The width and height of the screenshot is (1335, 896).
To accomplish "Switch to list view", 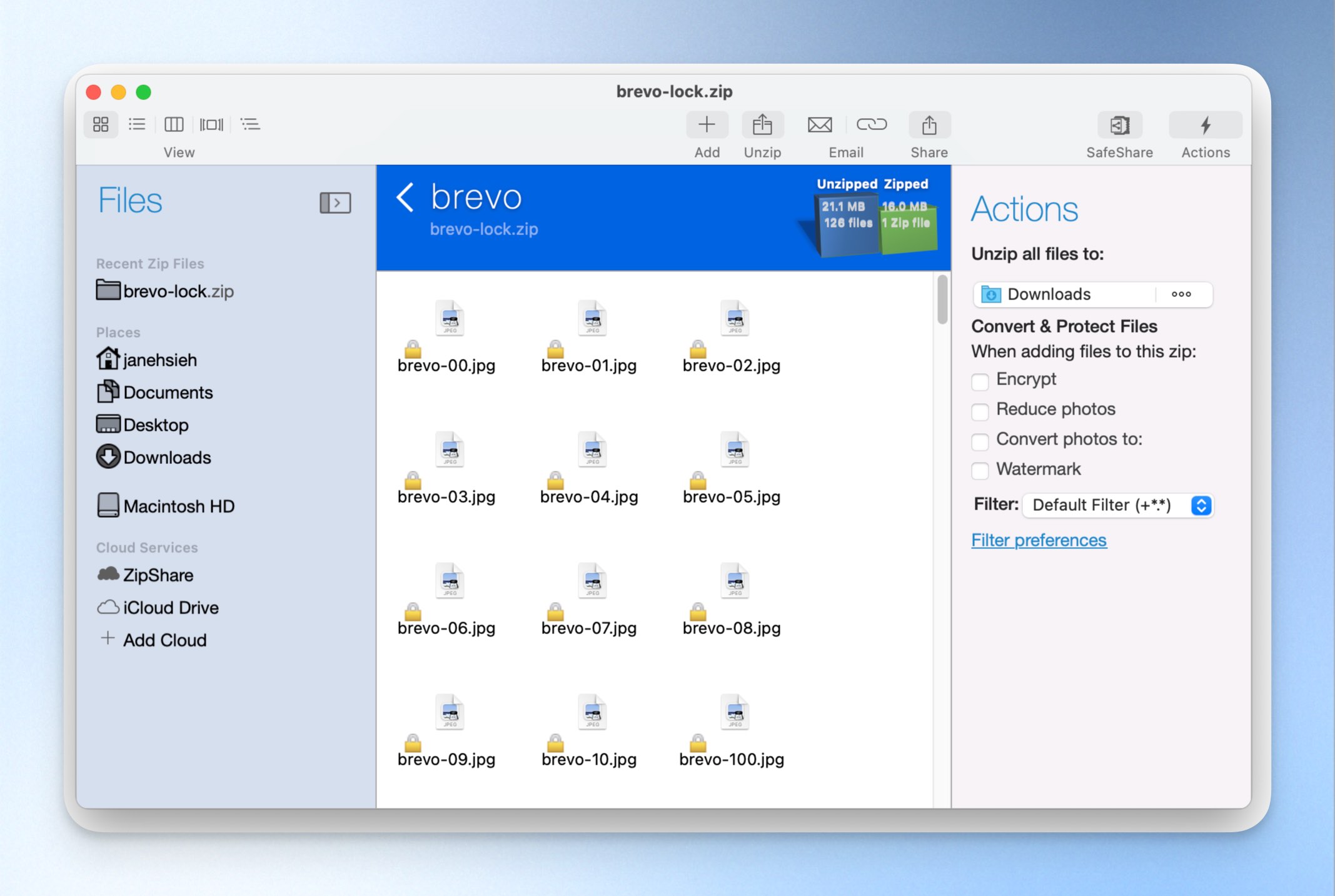I will click(x=137, y=124).
